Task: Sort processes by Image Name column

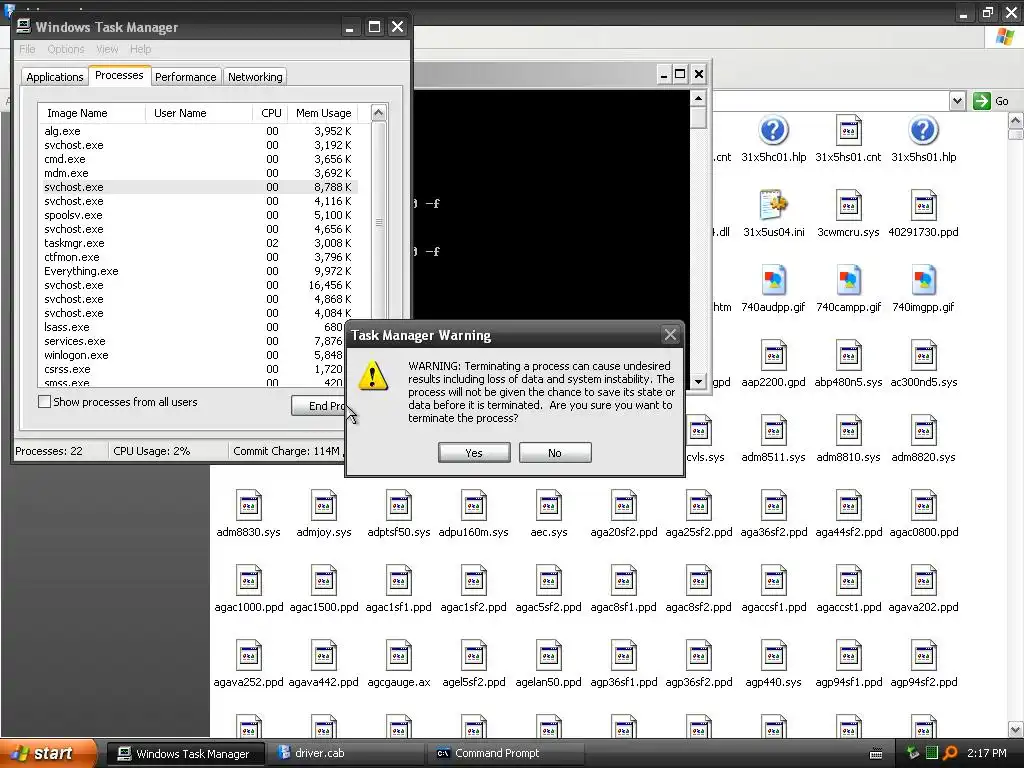Action: pos(91,113)
